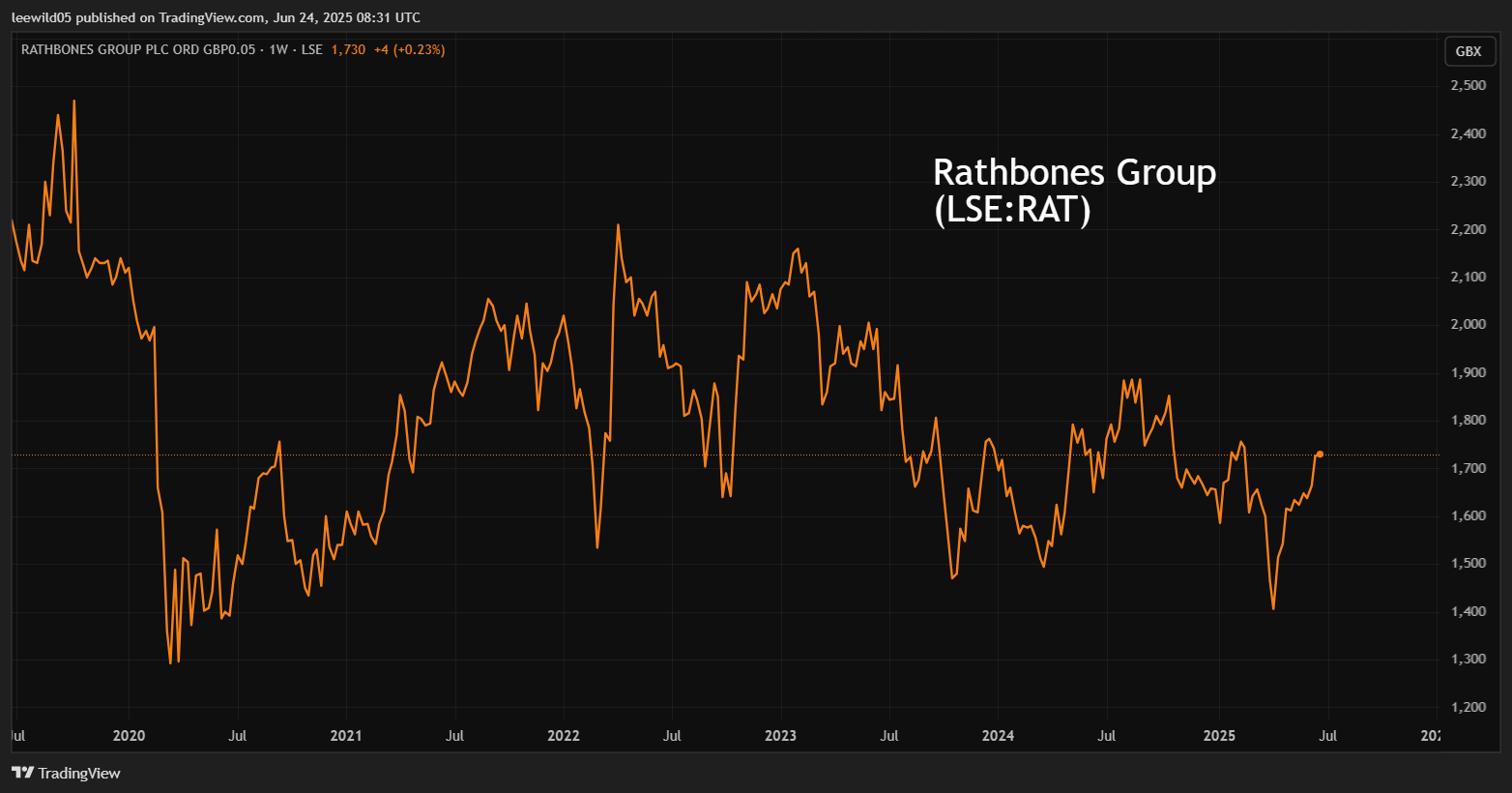
Task: Click the 1W interval label in header
Action: pos(278,49)
